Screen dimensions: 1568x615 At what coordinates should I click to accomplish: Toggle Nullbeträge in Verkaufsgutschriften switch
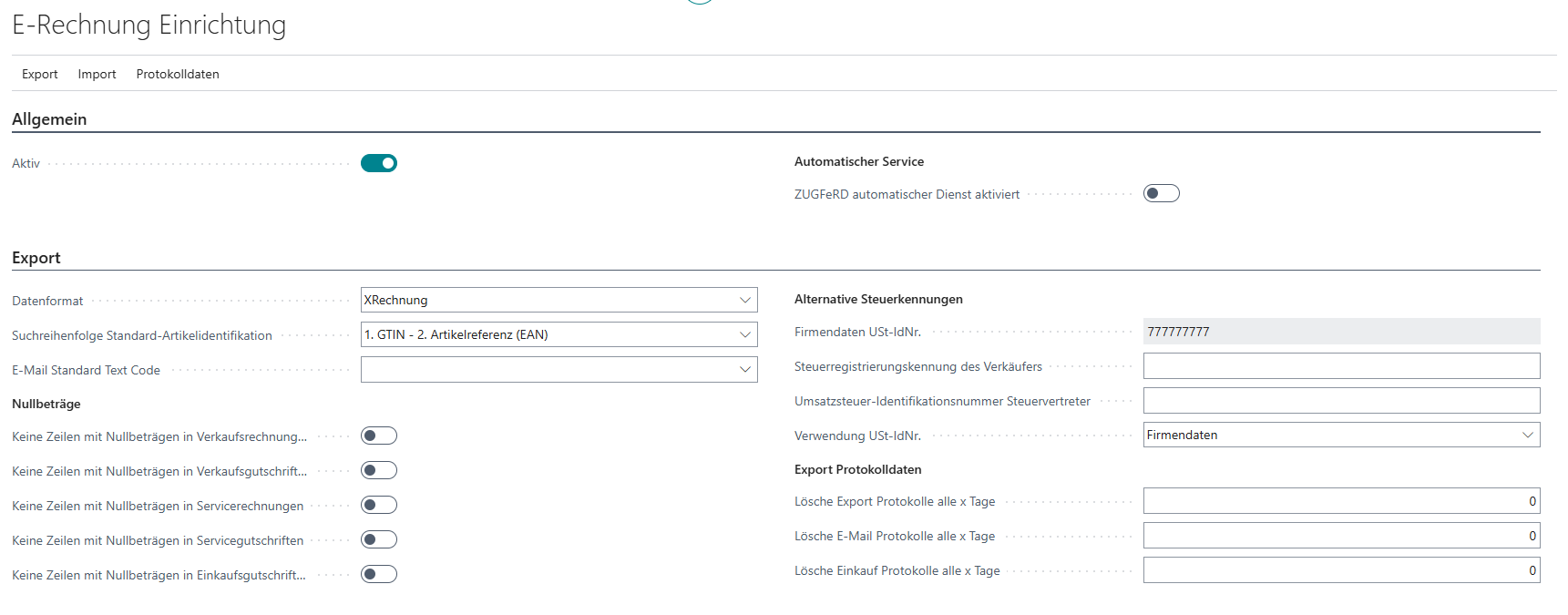coord(379,470)
